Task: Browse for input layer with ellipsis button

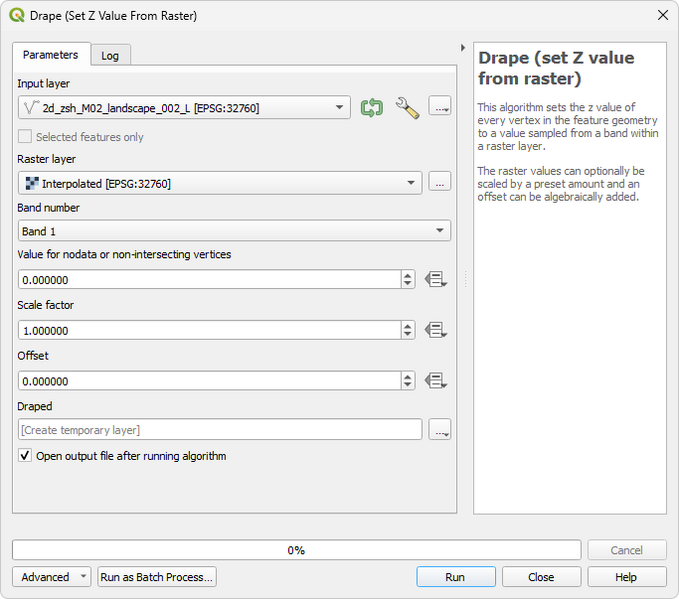Action: (440, 108)
